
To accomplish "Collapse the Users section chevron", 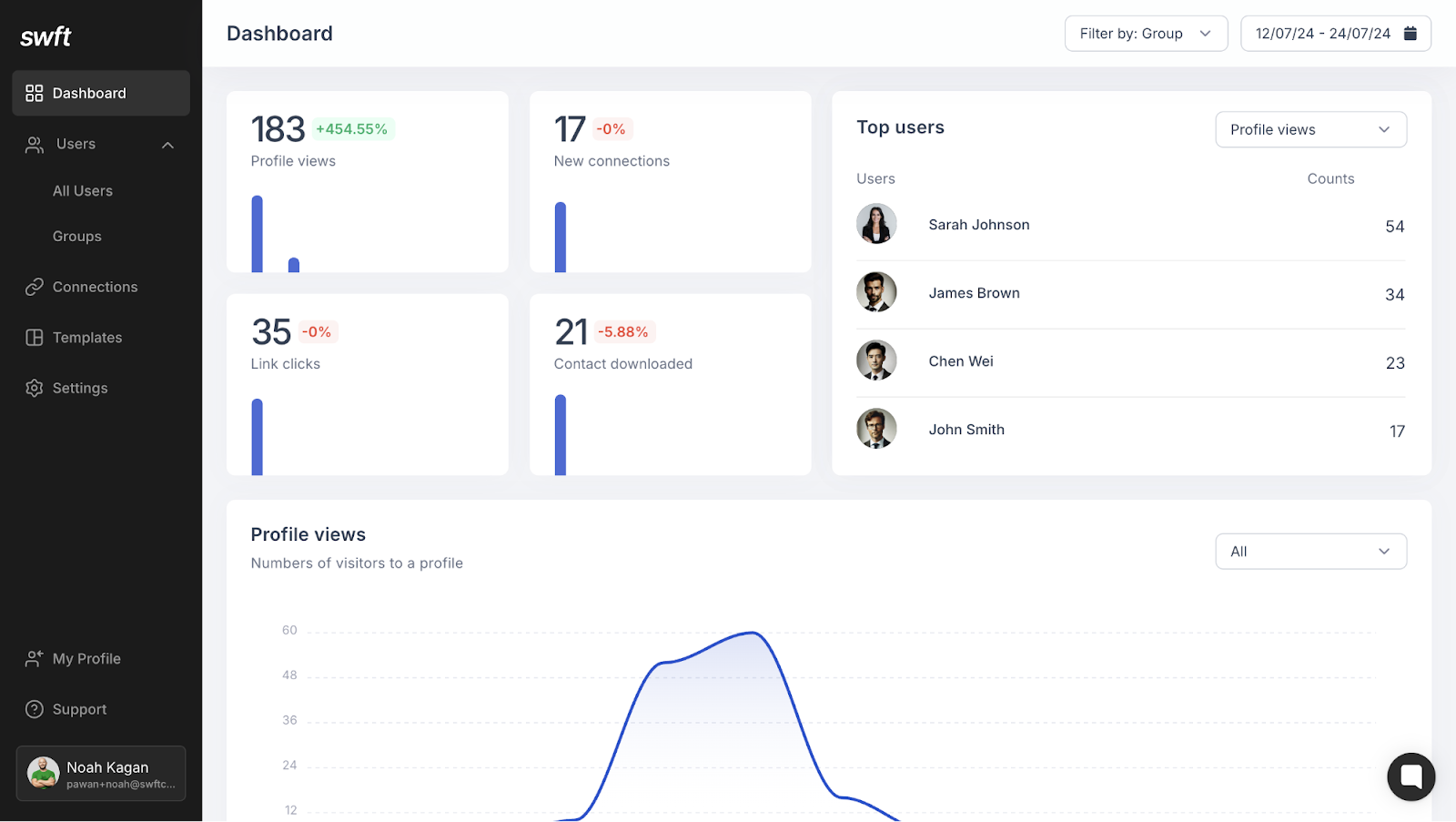I will pyautogui.click(x=167, y=144).
